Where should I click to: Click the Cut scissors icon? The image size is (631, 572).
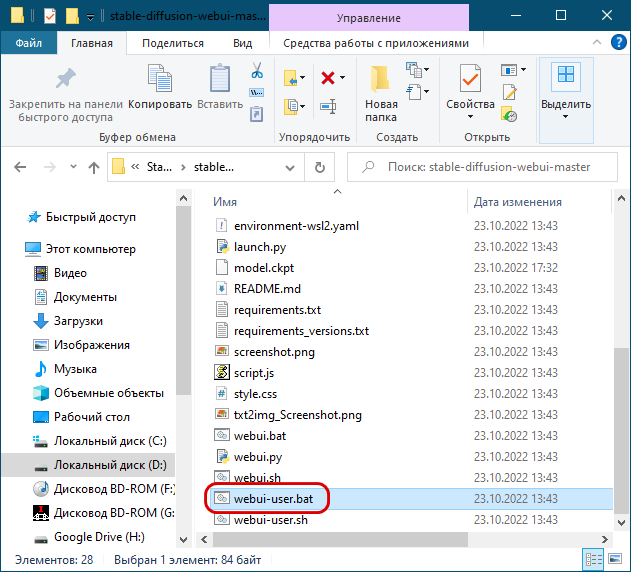257,70
